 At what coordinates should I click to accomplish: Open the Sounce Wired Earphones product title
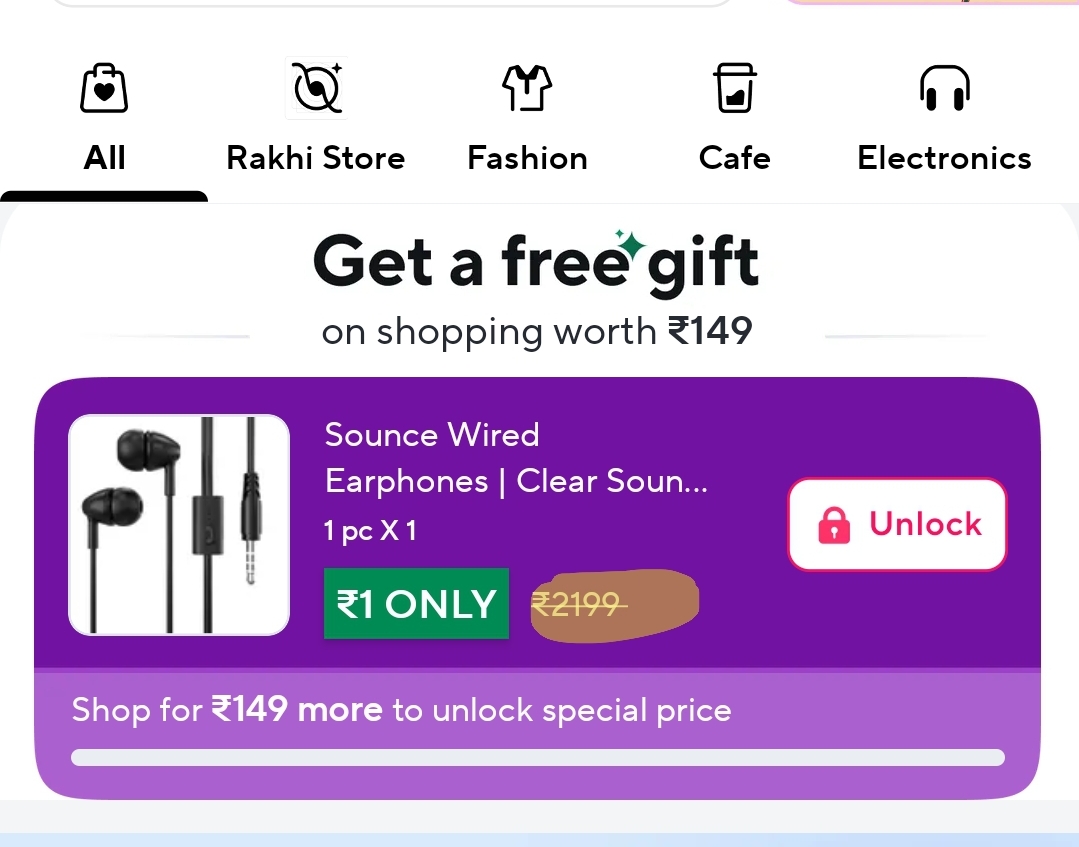pos(515,458)
